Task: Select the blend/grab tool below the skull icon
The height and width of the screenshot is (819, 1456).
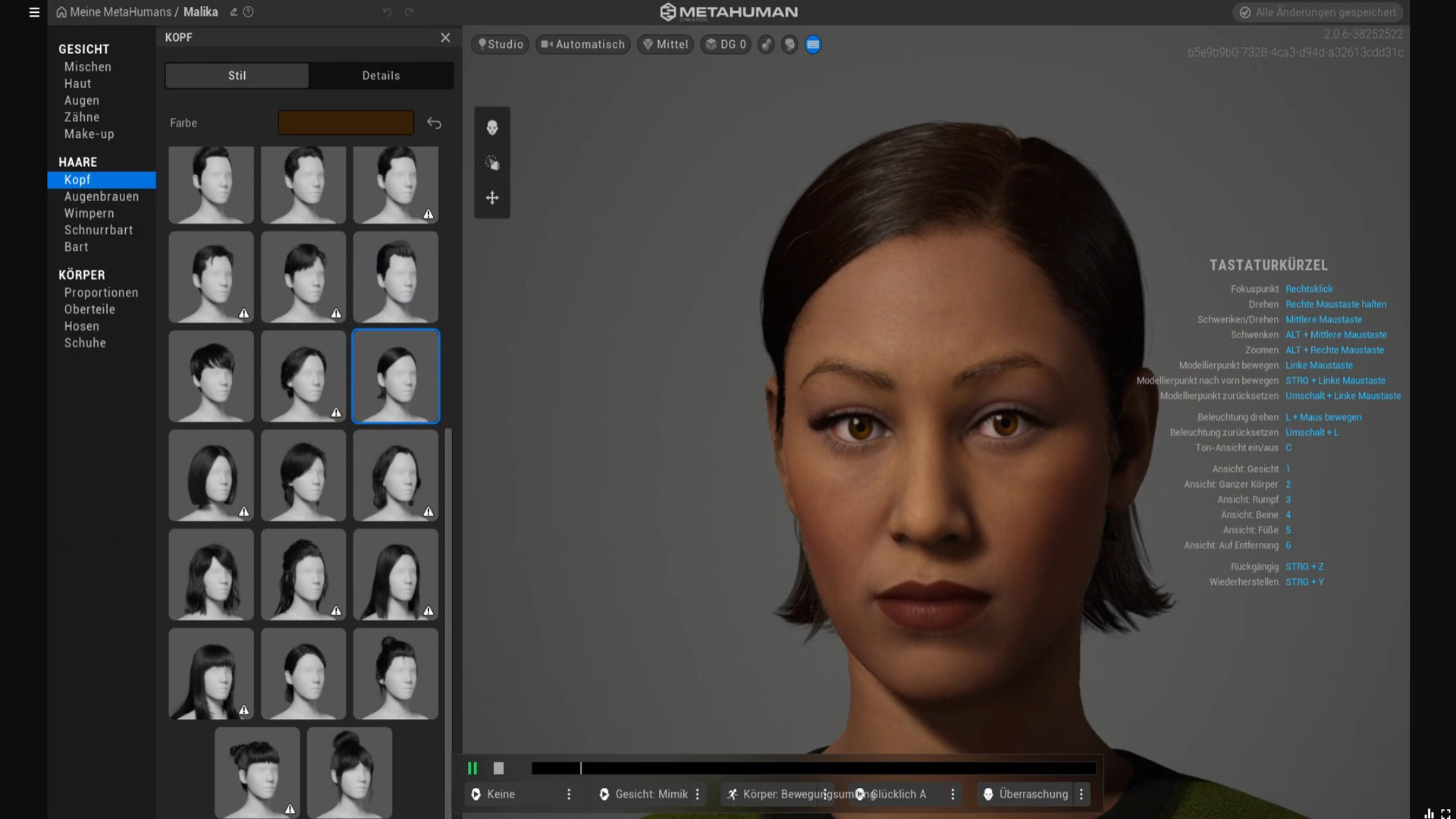Action: (492, 162)
